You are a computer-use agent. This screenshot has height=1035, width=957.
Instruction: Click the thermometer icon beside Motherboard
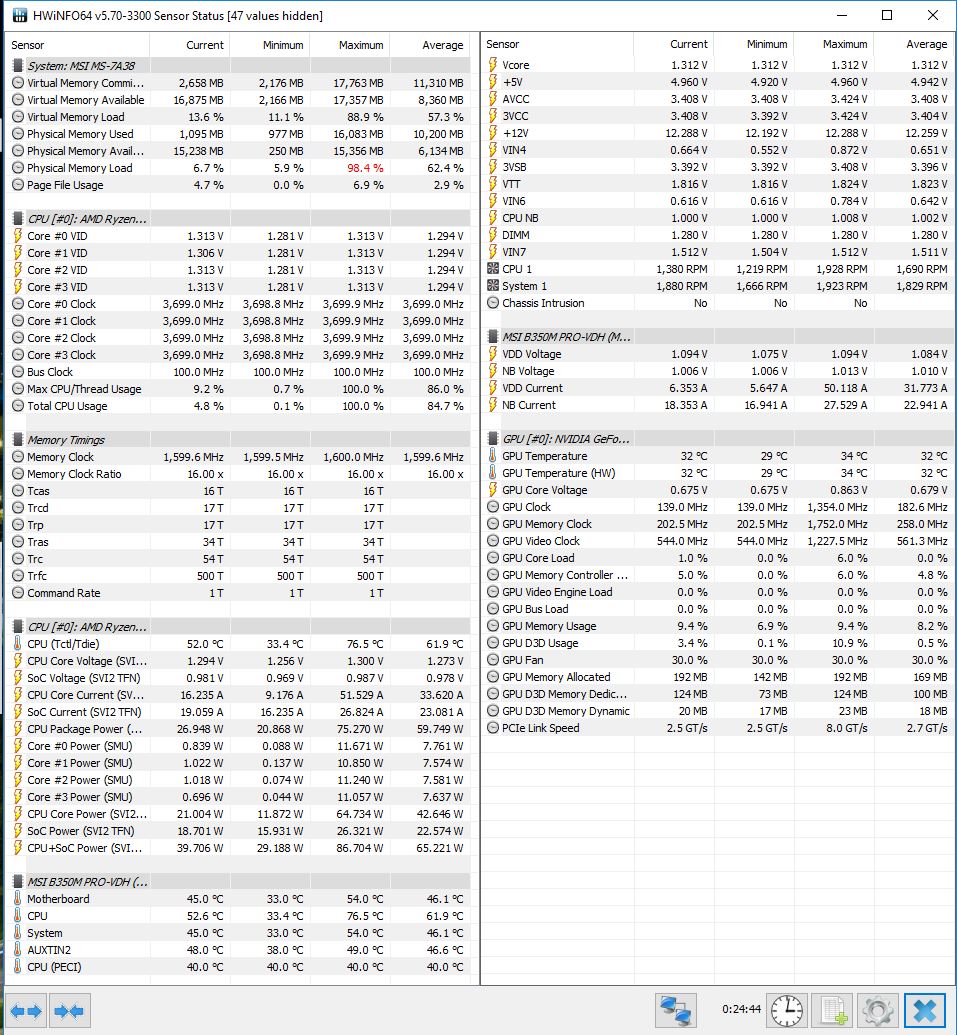click(x=18, y=898)
